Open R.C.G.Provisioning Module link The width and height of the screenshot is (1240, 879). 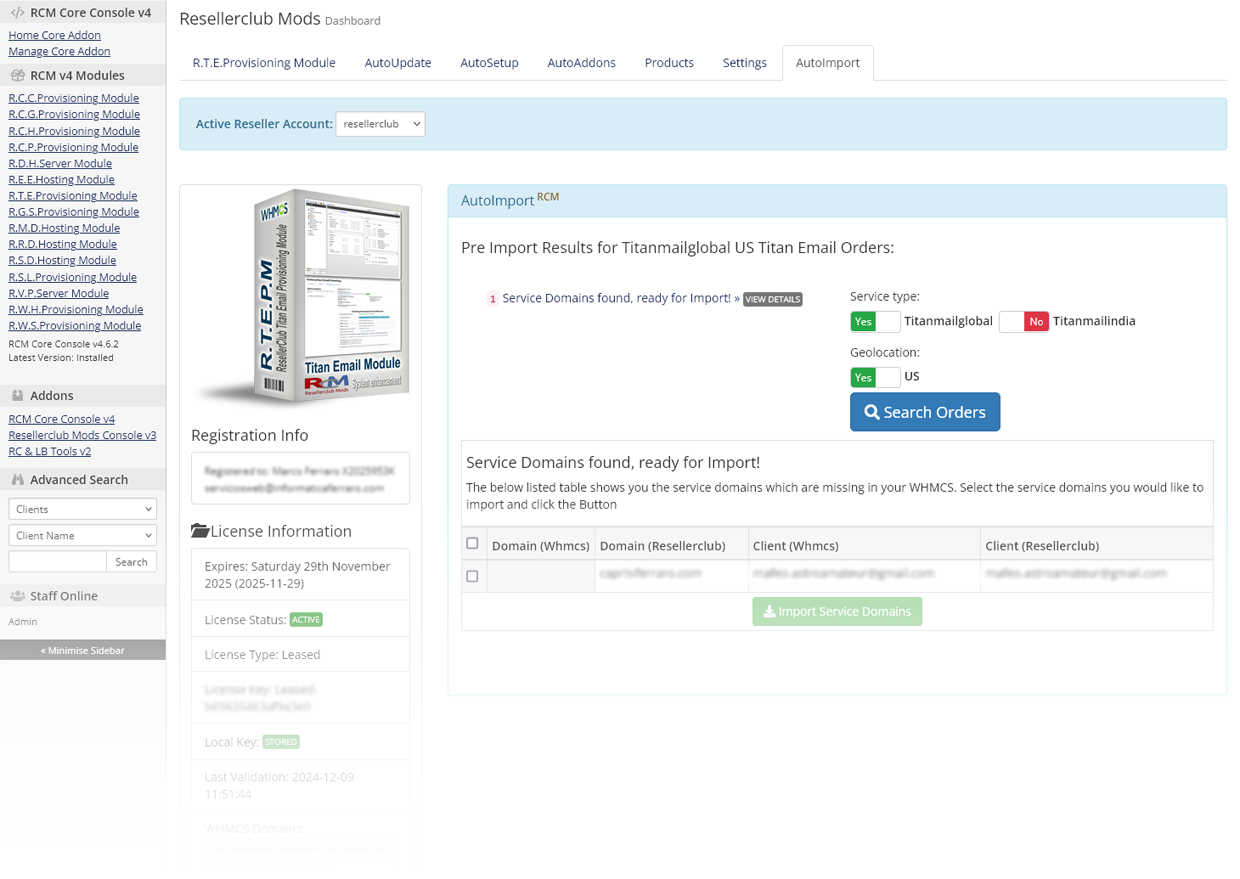[74, 114]
